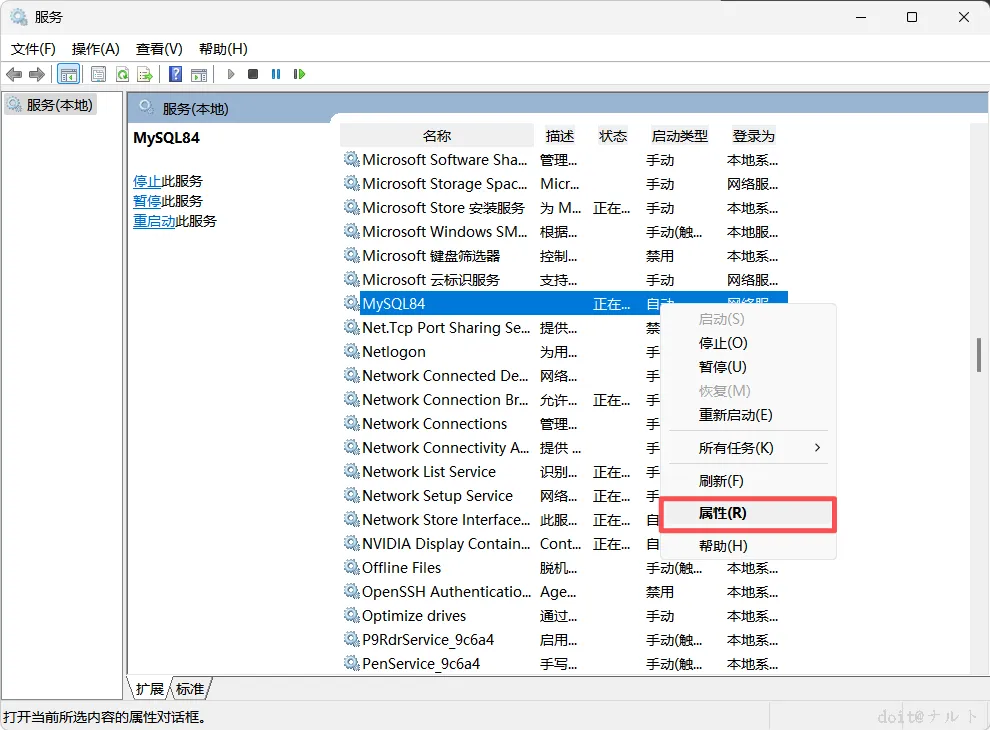Click gear icon of Microsoft 键盘筛选器 row
Viewport: 990px width, 730px height.
[x=352, y=255]
